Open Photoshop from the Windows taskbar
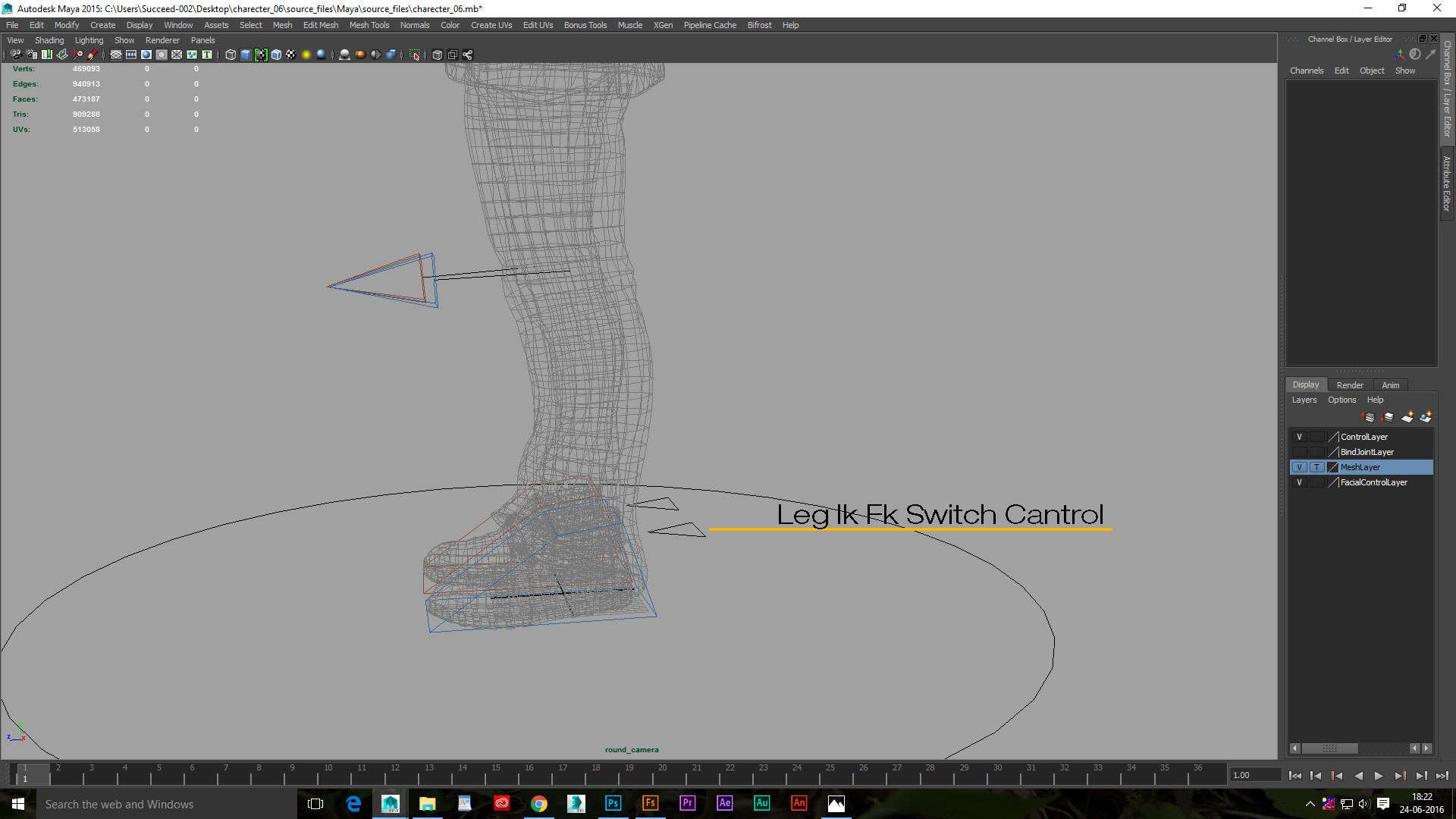This screenshot has height=819, width=1456. click(x=613, y=803)
